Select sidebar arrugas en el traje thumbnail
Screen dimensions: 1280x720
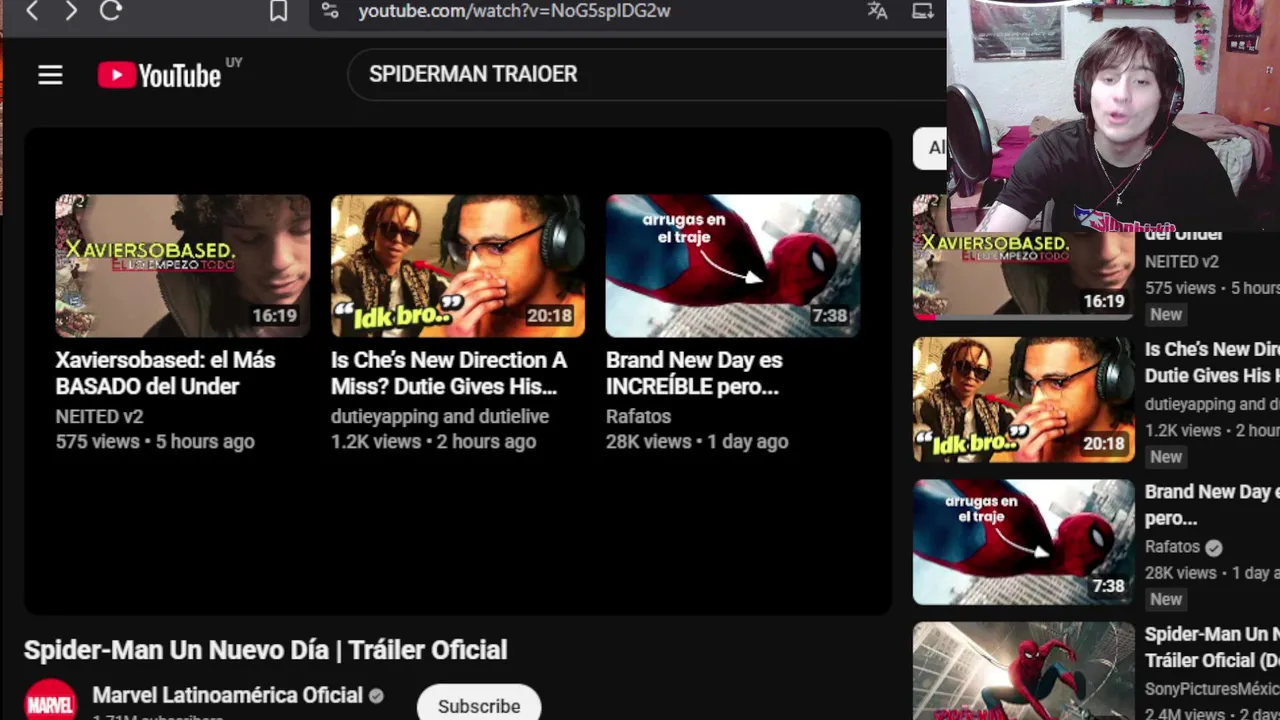point(1024,542)
